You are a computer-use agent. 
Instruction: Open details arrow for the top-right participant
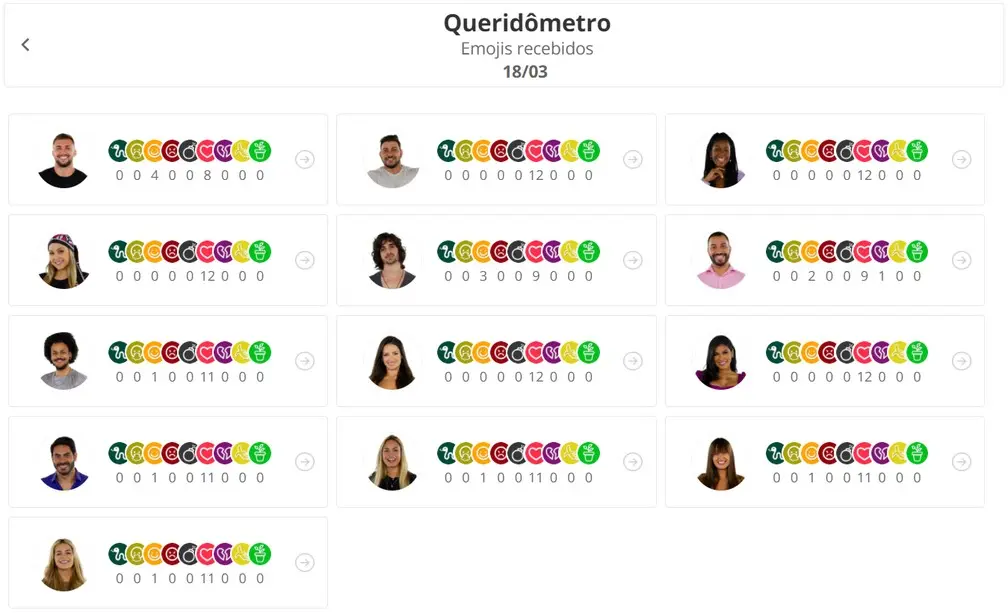pyautogui.click(x=962, y=159)
